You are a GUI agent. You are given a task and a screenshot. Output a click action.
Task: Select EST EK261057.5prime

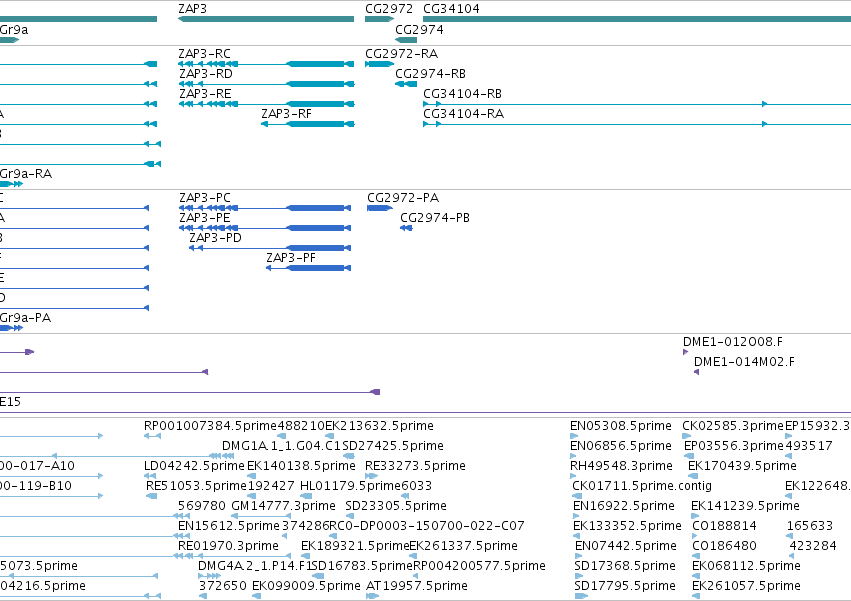coord(746,586)
